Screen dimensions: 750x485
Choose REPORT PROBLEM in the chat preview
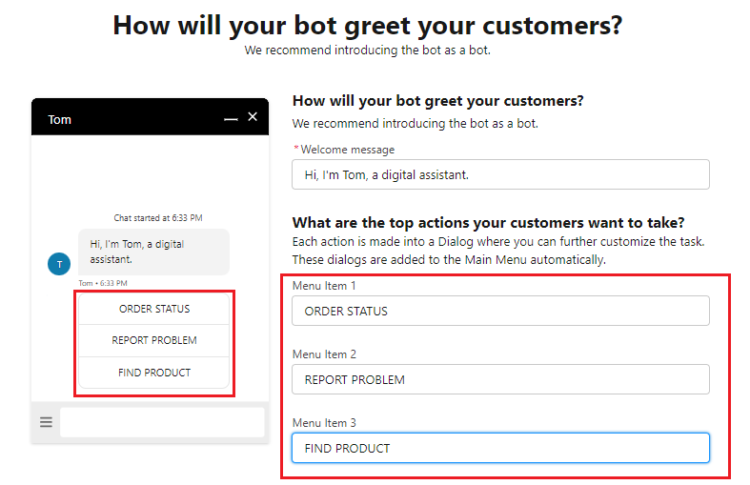coord(154,340)
